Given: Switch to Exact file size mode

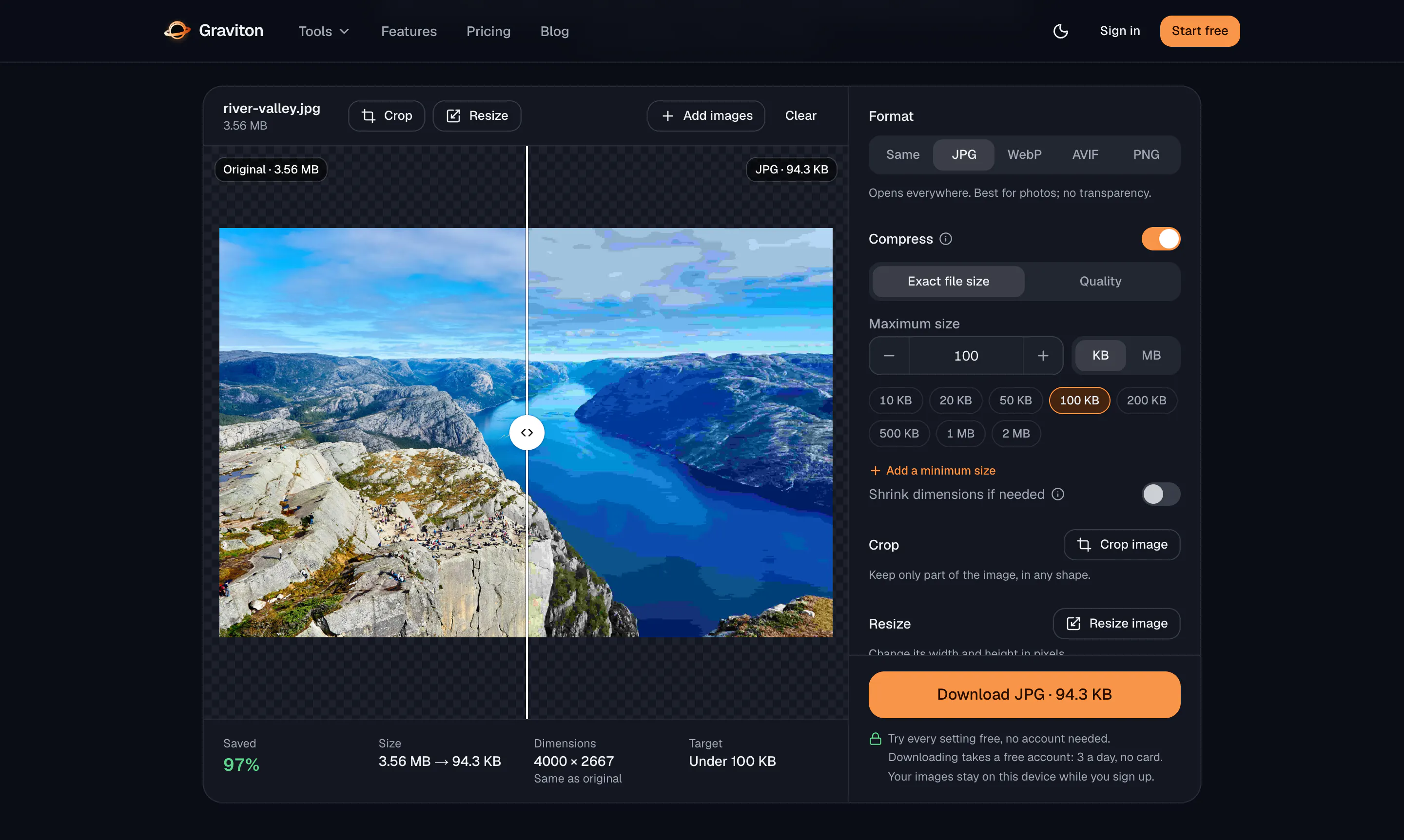Looking at the screenshot, I should [x=948, y=281].
